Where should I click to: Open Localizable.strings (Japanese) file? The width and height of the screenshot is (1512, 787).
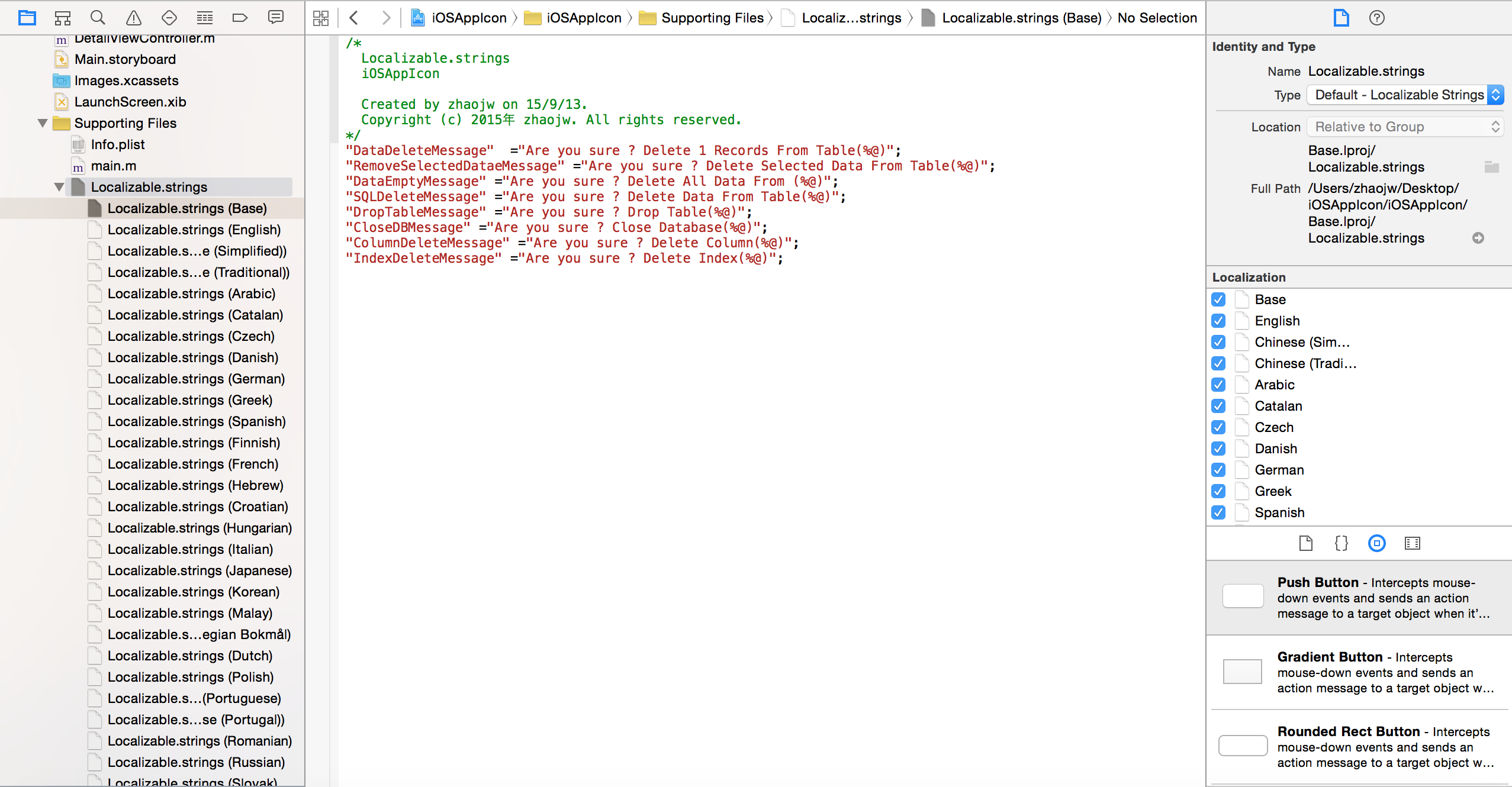(199, 570)
